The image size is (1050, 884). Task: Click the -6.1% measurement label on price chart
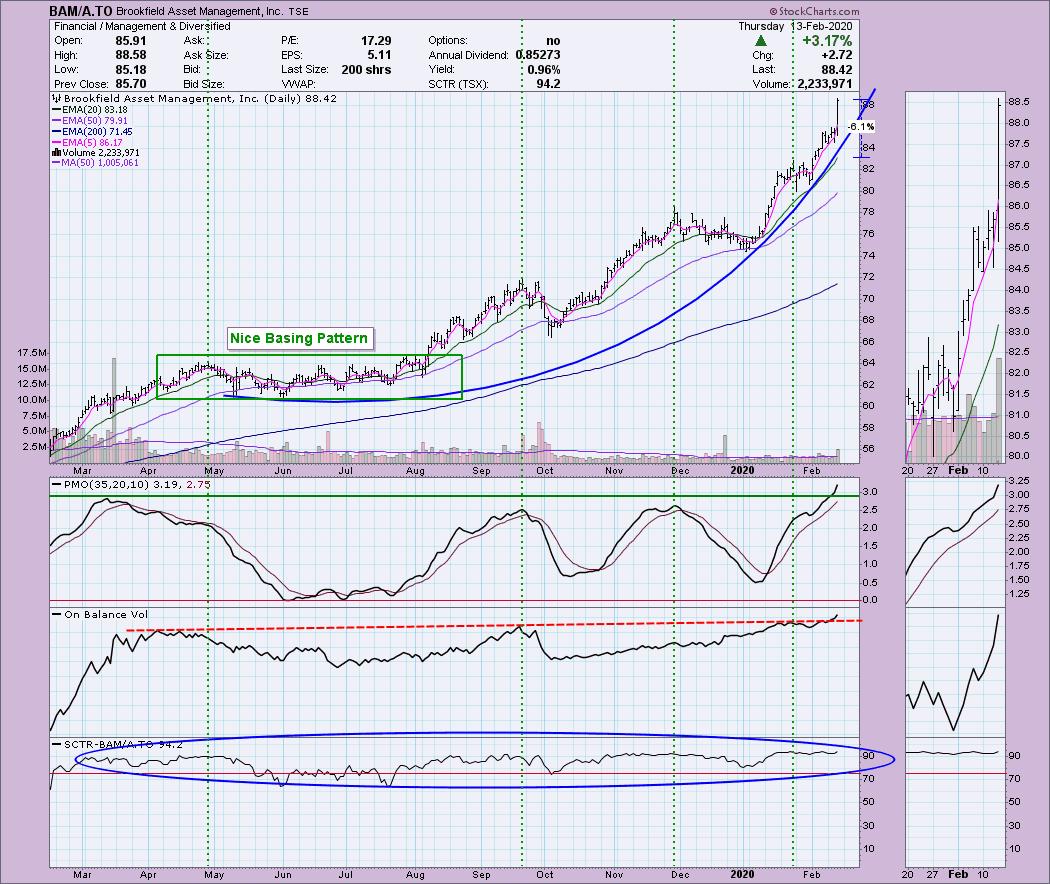point(860,127)
